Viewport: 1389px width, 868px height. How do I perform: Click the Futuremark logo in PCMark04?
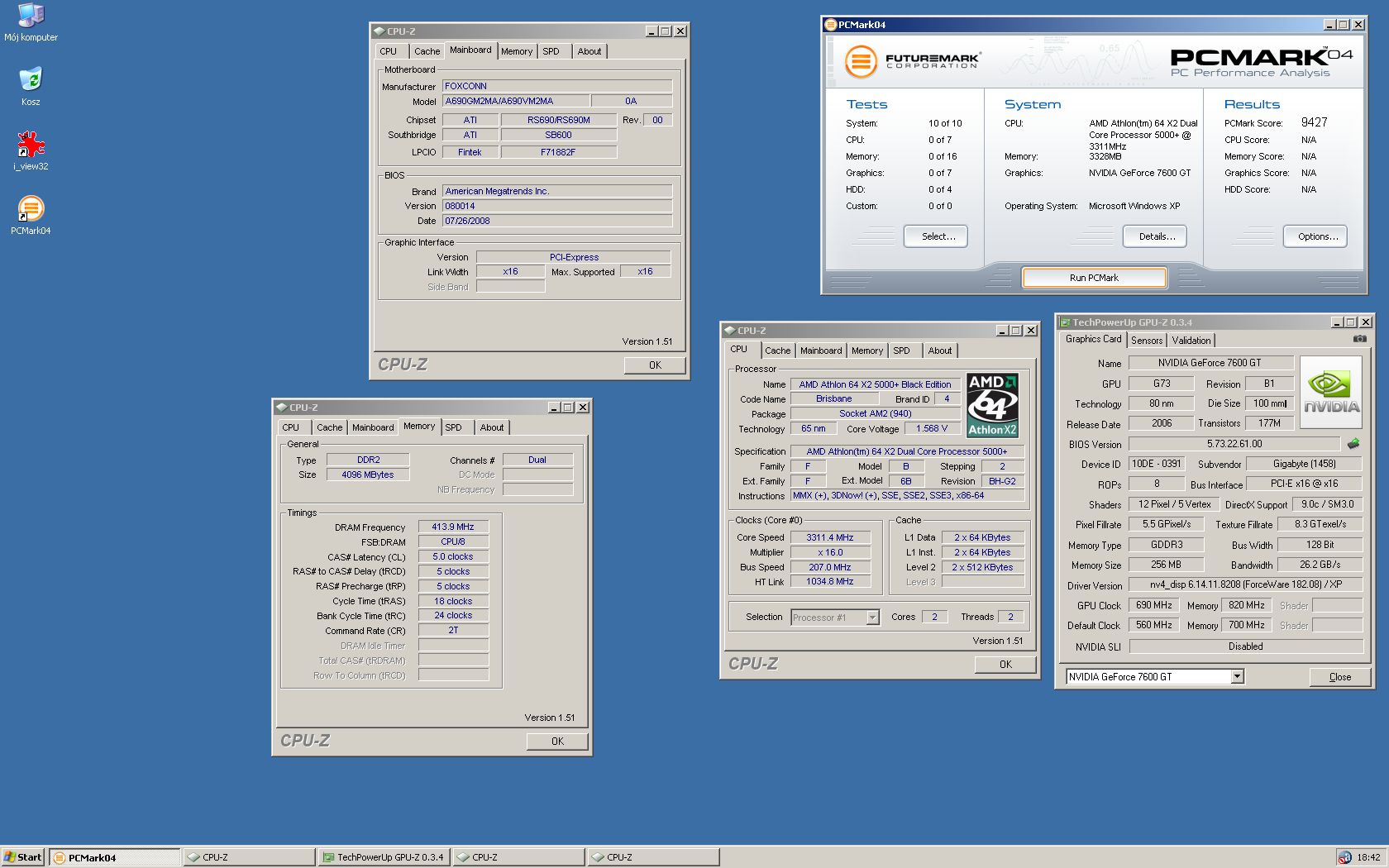click(x=912, y=60)
